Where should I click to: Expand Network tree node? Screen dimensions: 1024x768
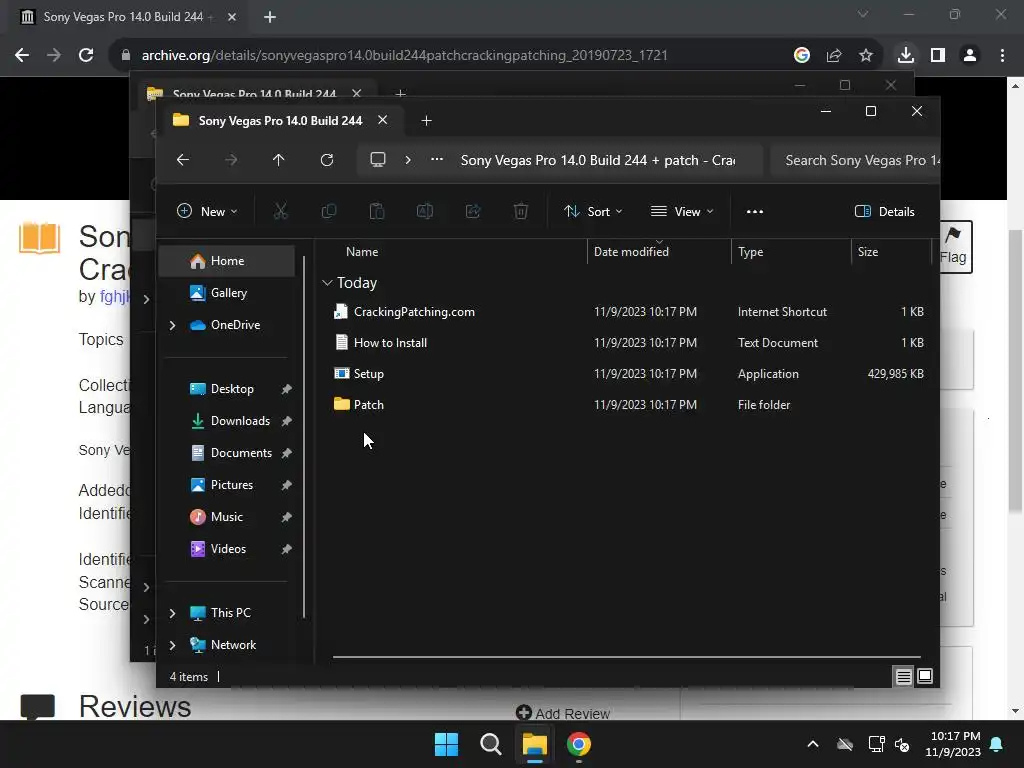tap(172, 645)
